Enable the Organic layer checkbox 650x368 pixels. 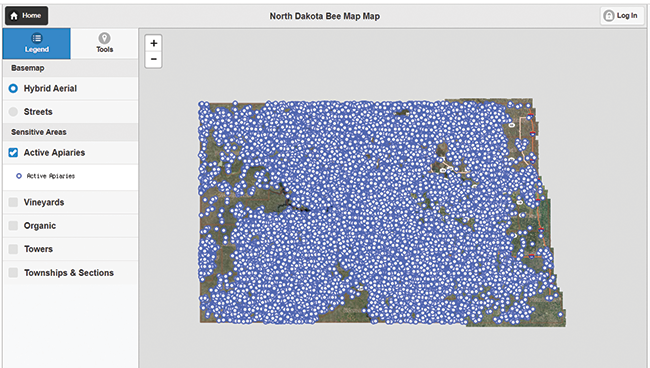(13, 225)
